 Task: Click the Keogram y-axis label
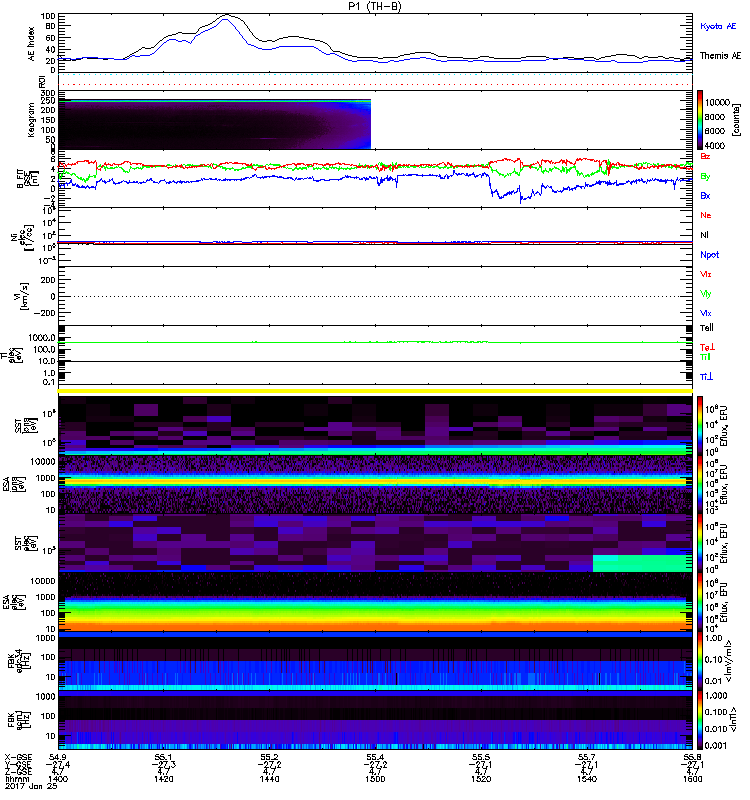[x=32, y=120]
